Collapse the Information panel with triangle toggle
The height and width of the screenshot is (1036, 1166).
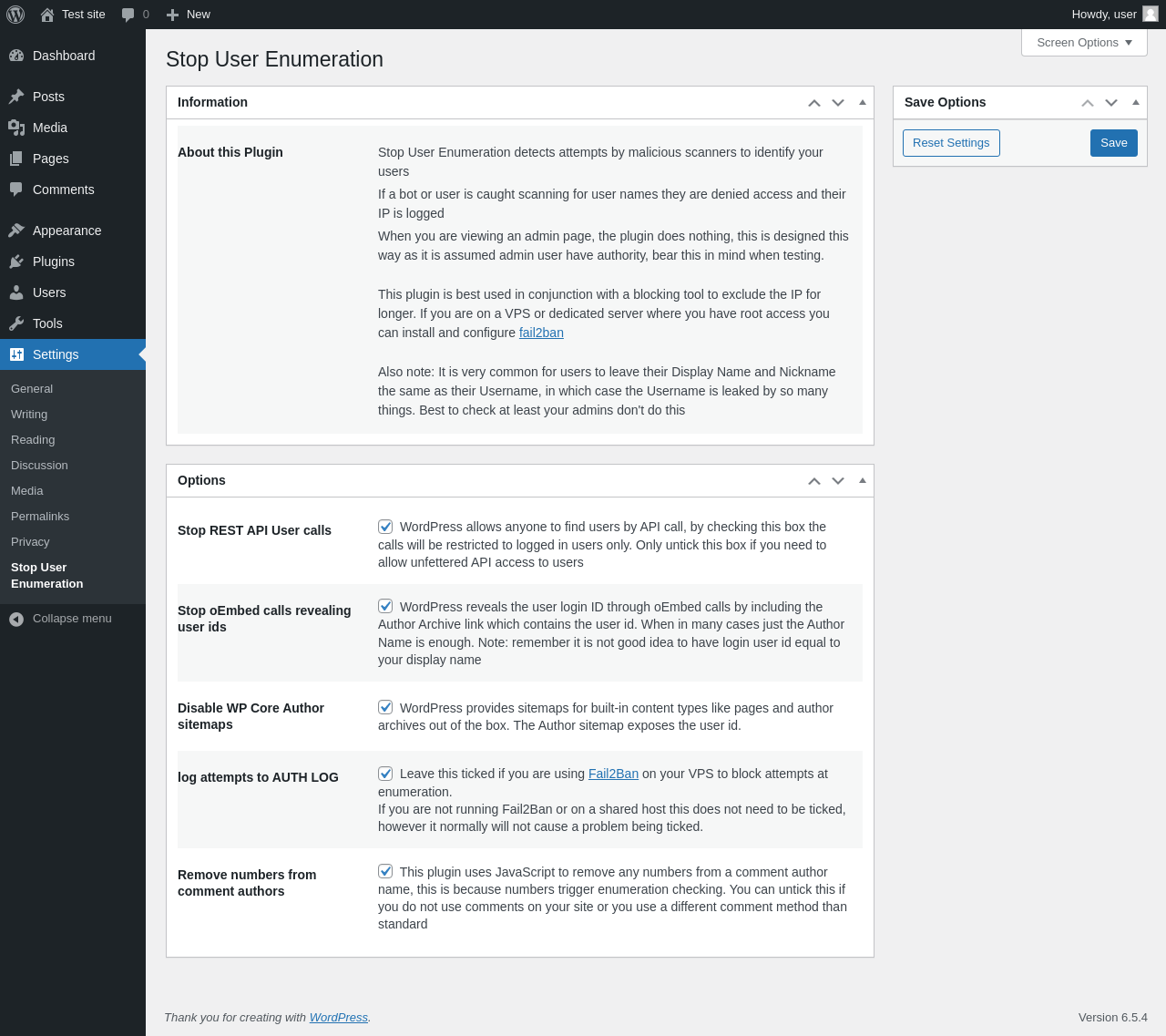point(863,102)
